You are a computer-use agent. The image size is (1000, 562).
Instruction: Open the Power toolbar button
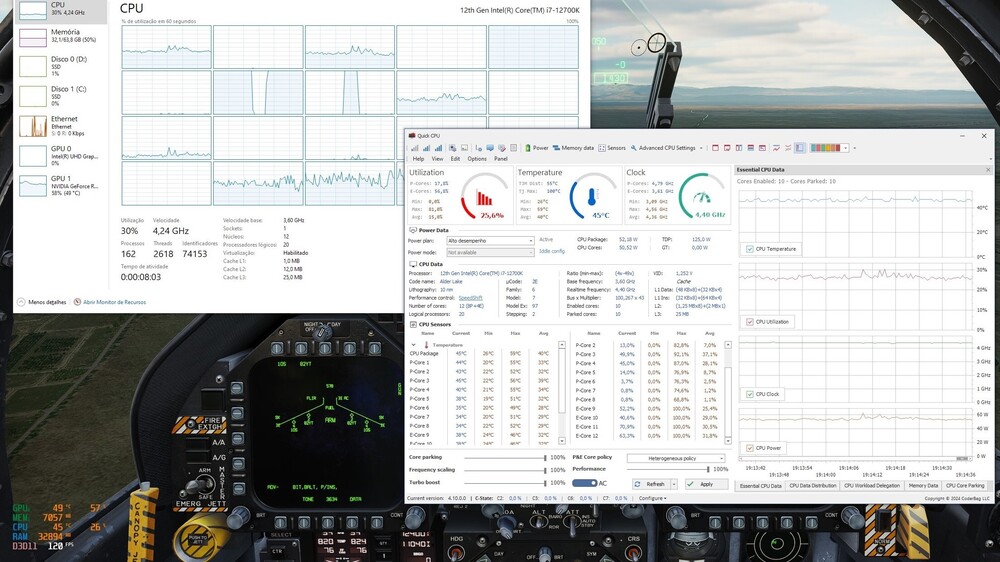(x=537, y=147)
